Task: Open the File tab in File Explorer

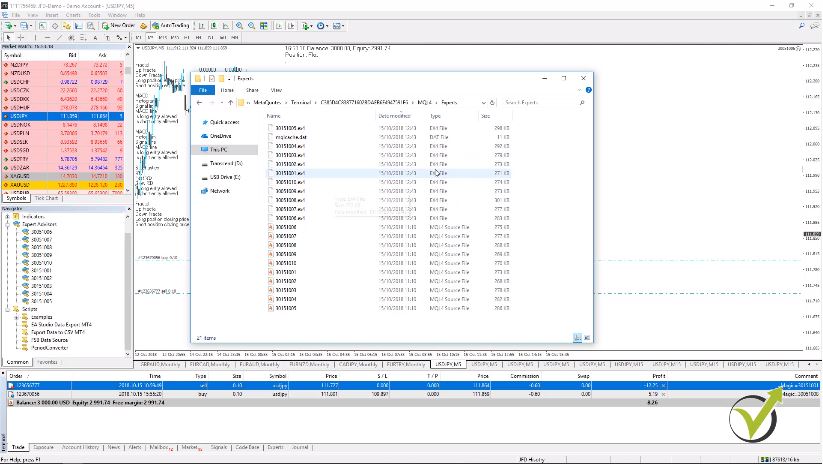Action: pyautogui.click(x=203, y=90)
